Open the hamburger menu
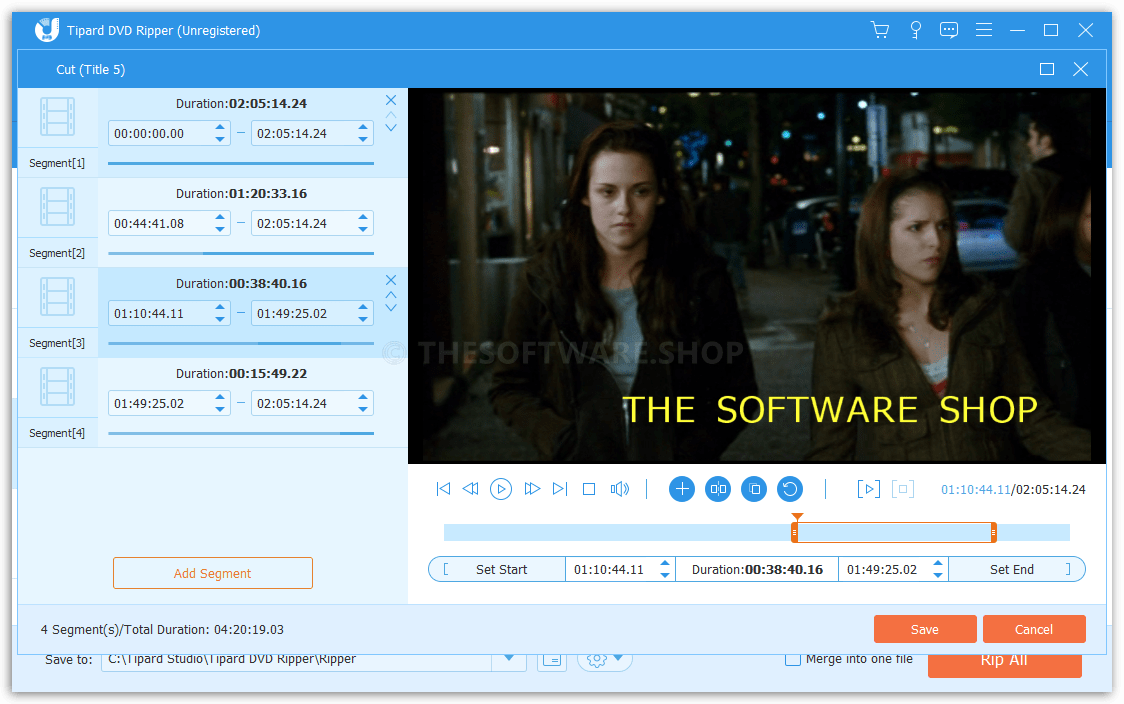Viewport: 1124px width, 704px height. (x=983, y=30)
